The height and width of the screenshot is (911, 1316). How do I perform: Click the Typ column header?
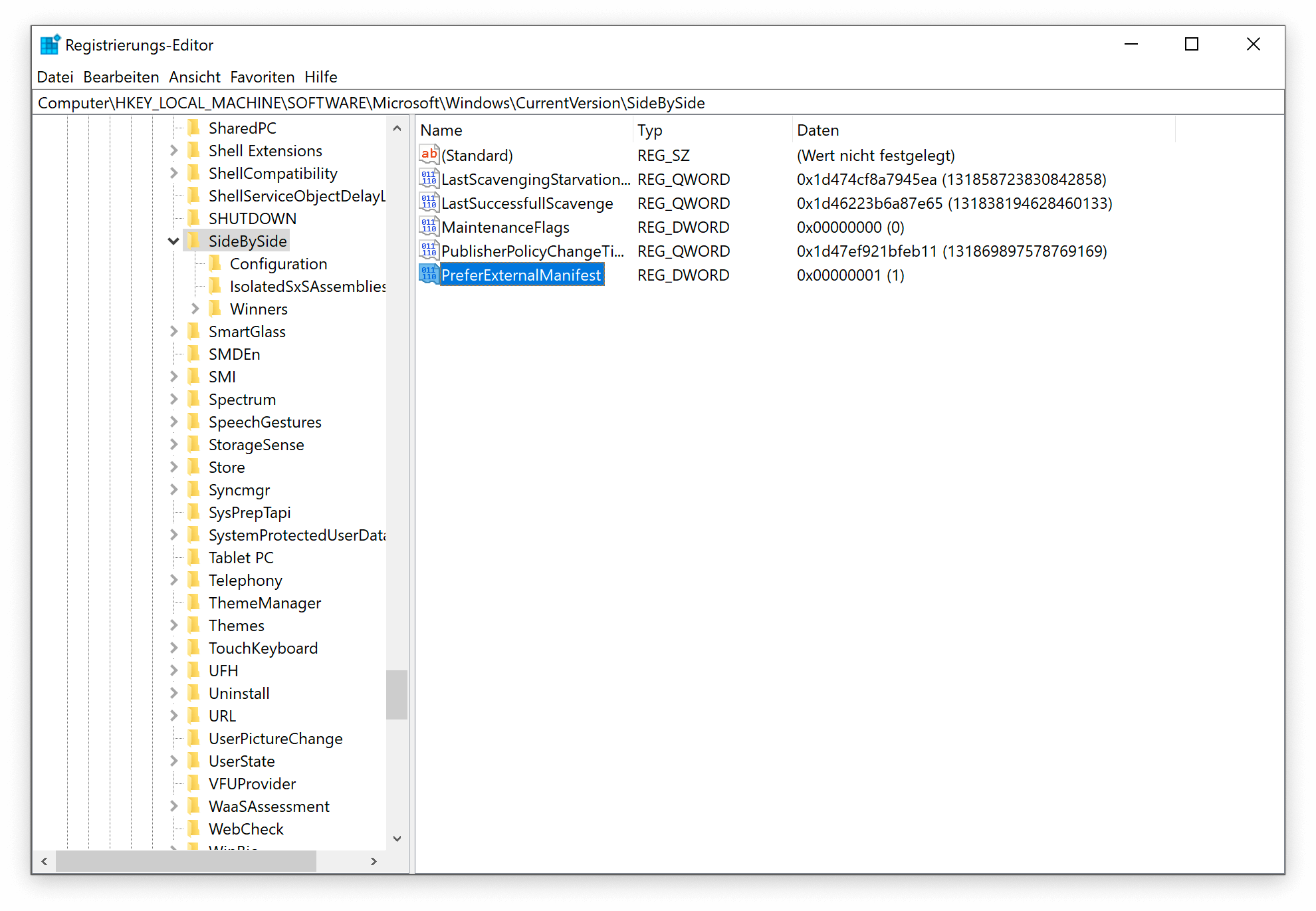click(x=649, y=130)
